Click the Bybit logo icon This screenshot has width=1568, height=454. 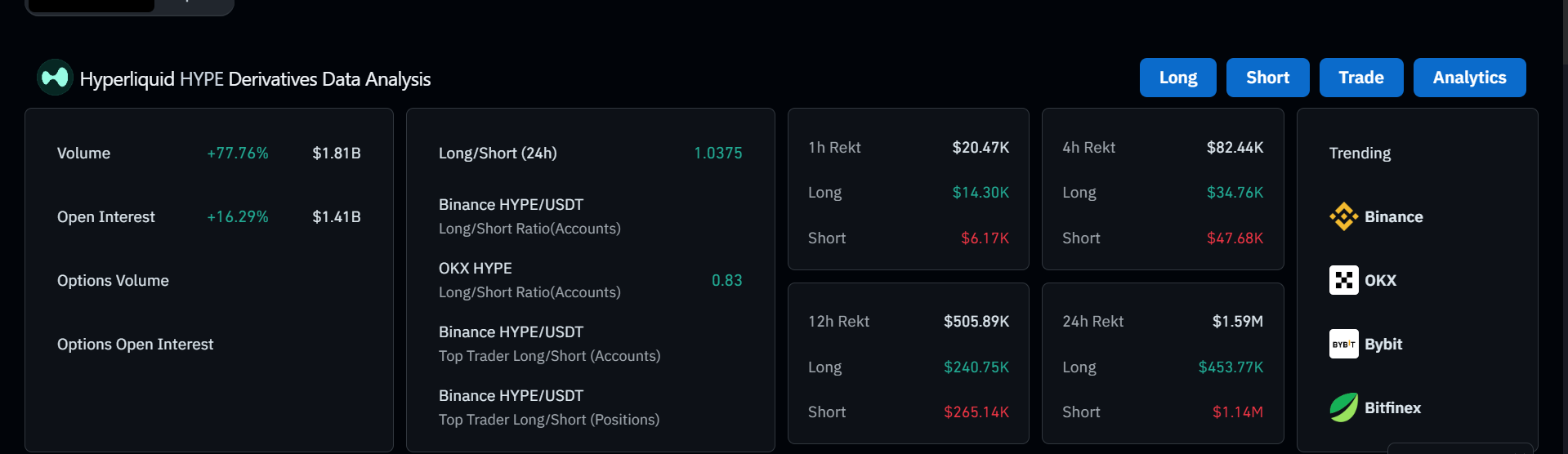point(1343,344)
